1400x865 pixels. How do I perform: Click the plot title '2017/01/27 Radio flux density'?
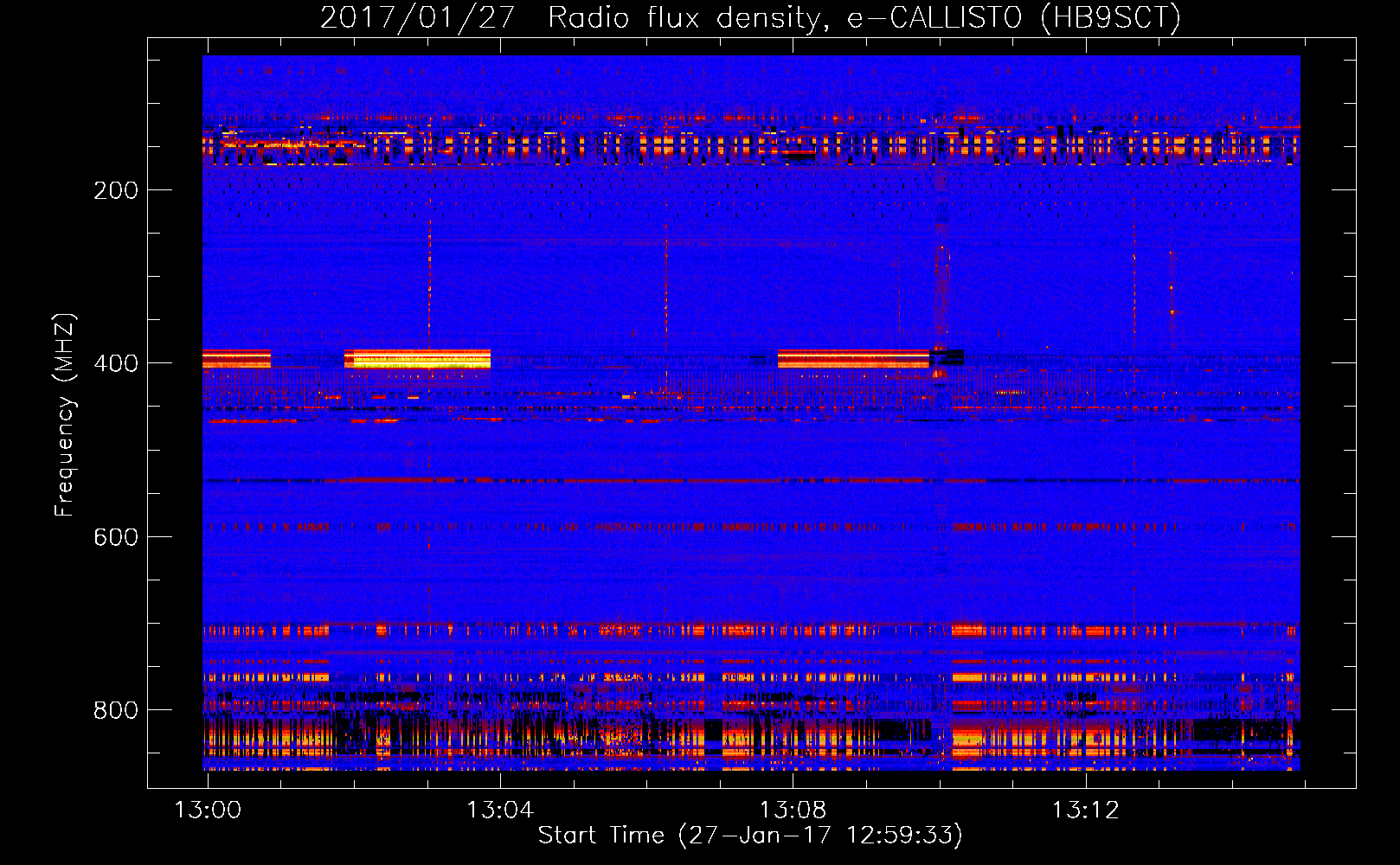pos(569,17)
